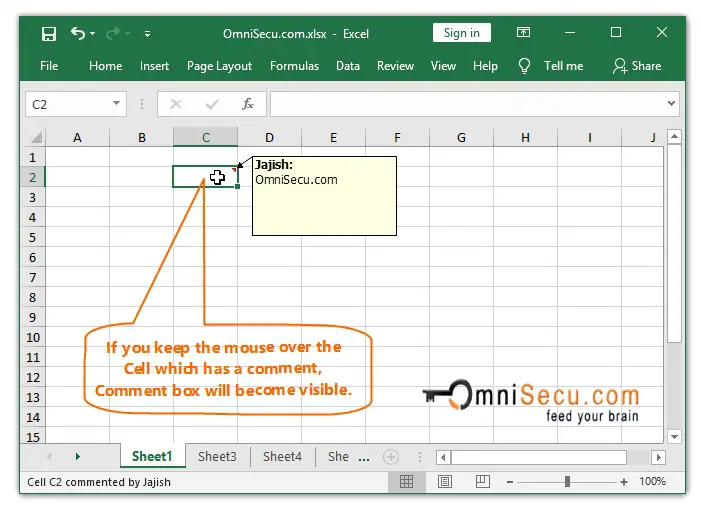Click inside the Name Box showing C2
The image size is (701, 513).
pos(67,104)
